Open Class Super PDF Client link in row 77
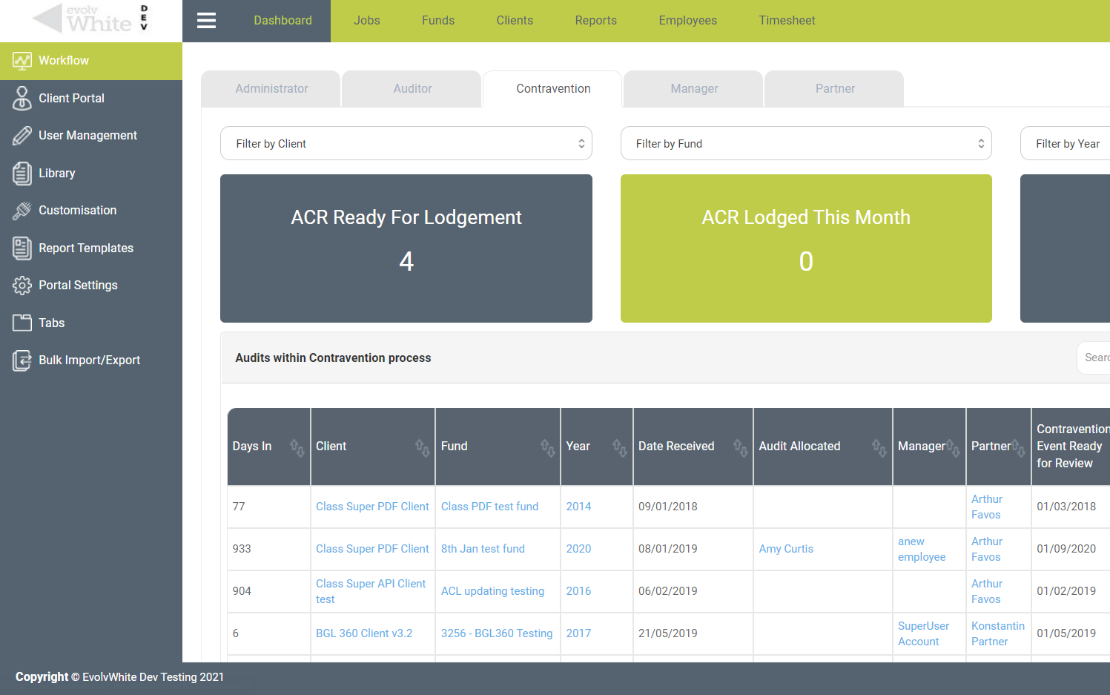1110x695 pixels. tap(372, 507)
